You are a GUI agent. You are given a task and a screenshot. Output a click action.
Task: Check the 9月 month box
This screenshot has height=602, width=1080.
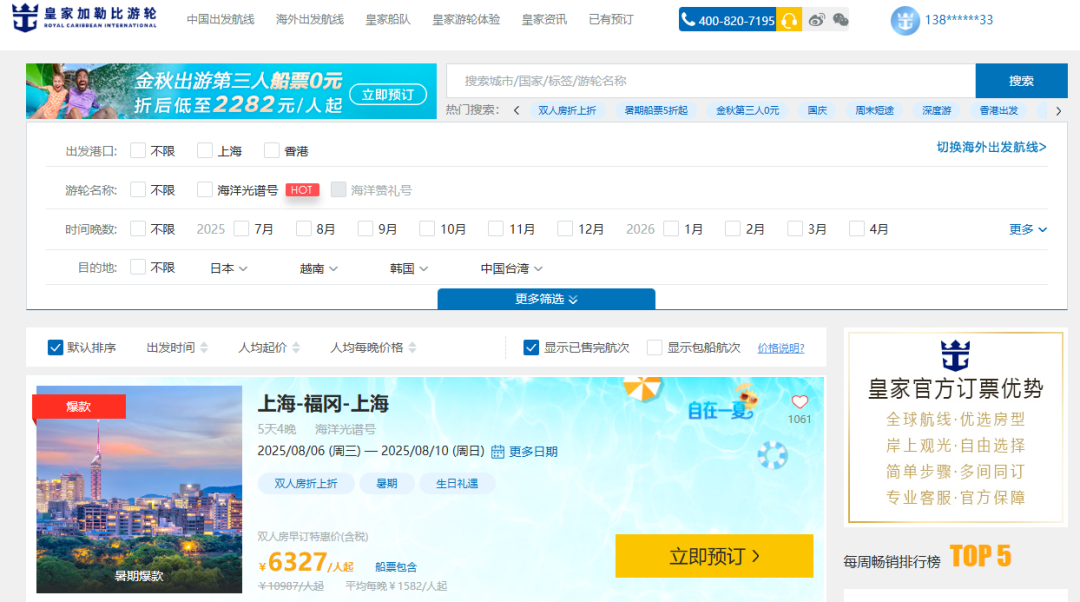pyautogui.click(x=365, y=229)
